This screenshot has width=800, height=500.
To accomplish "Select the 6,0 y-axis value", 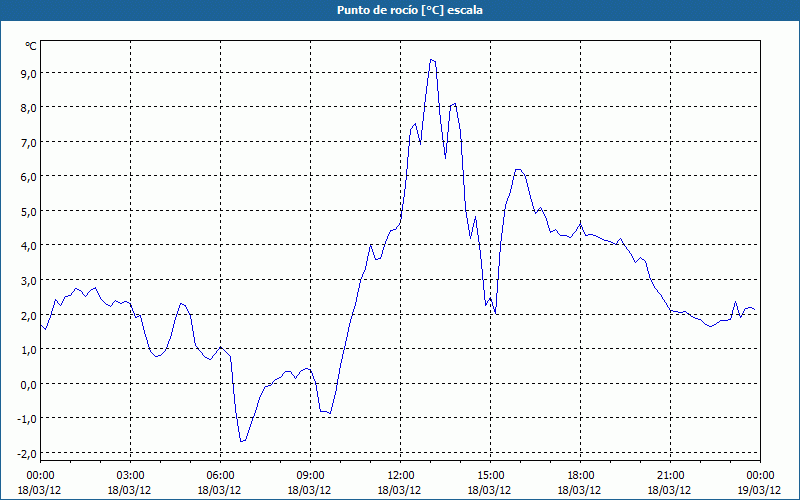I will click(x=29, y=177).
